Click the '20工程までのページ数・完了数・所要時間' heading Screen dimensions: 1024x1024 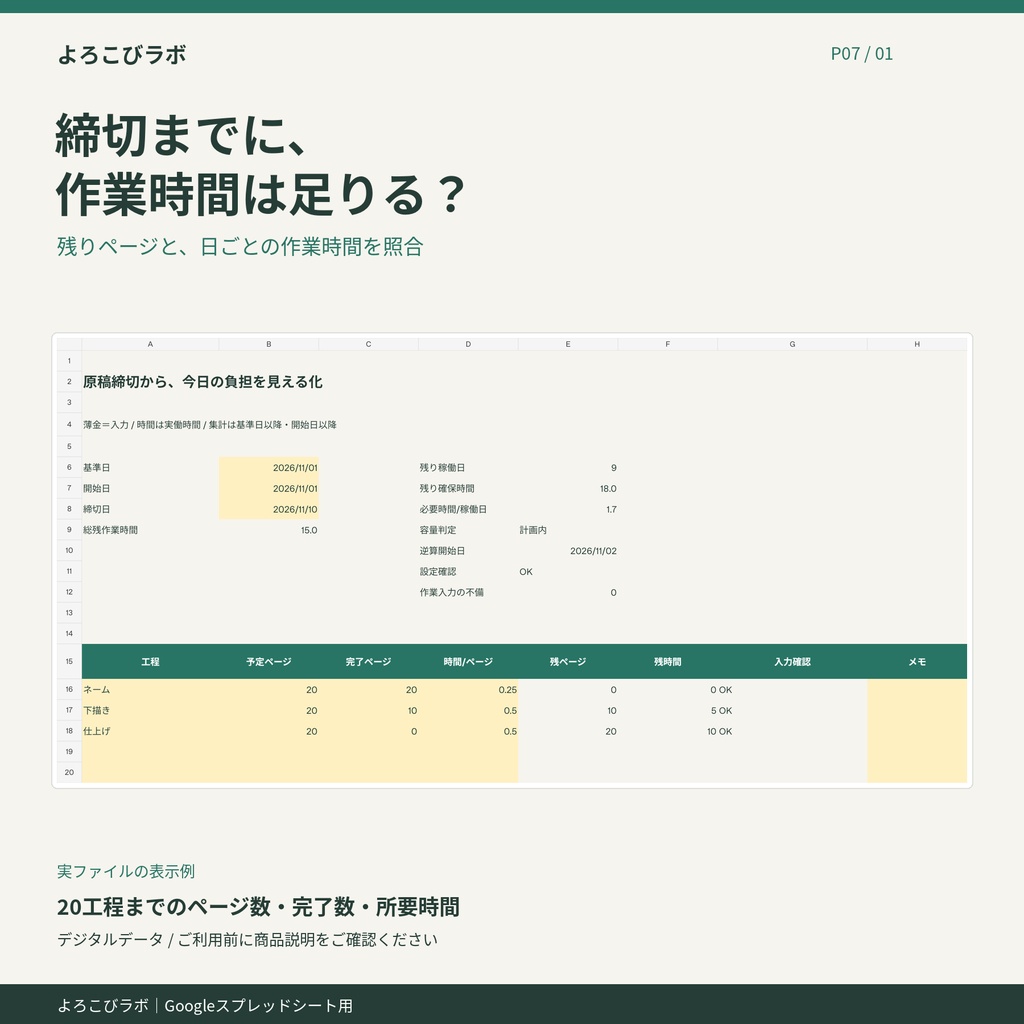259,906
